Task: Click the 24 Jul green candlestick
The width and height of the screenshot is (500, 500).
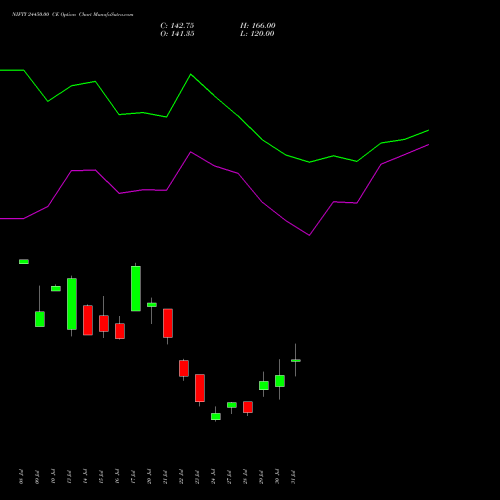Action: coord(216,416)
